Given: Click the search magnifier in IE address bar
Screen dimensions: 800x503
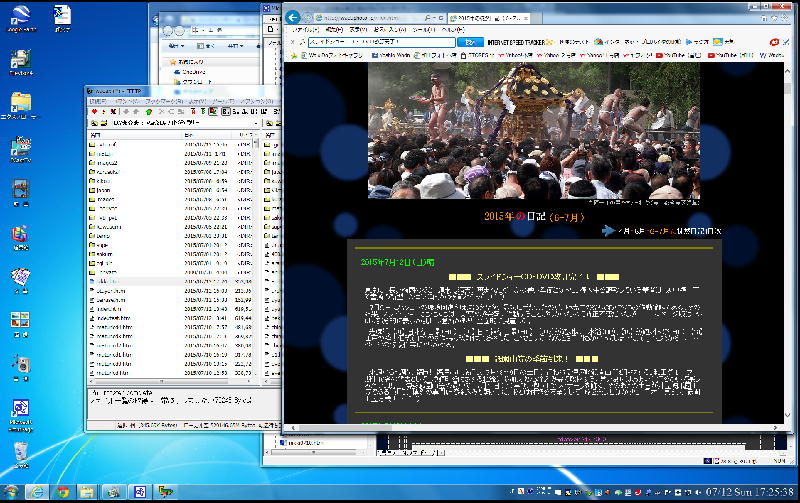Looking at the screenshot, I should point(427,18).
